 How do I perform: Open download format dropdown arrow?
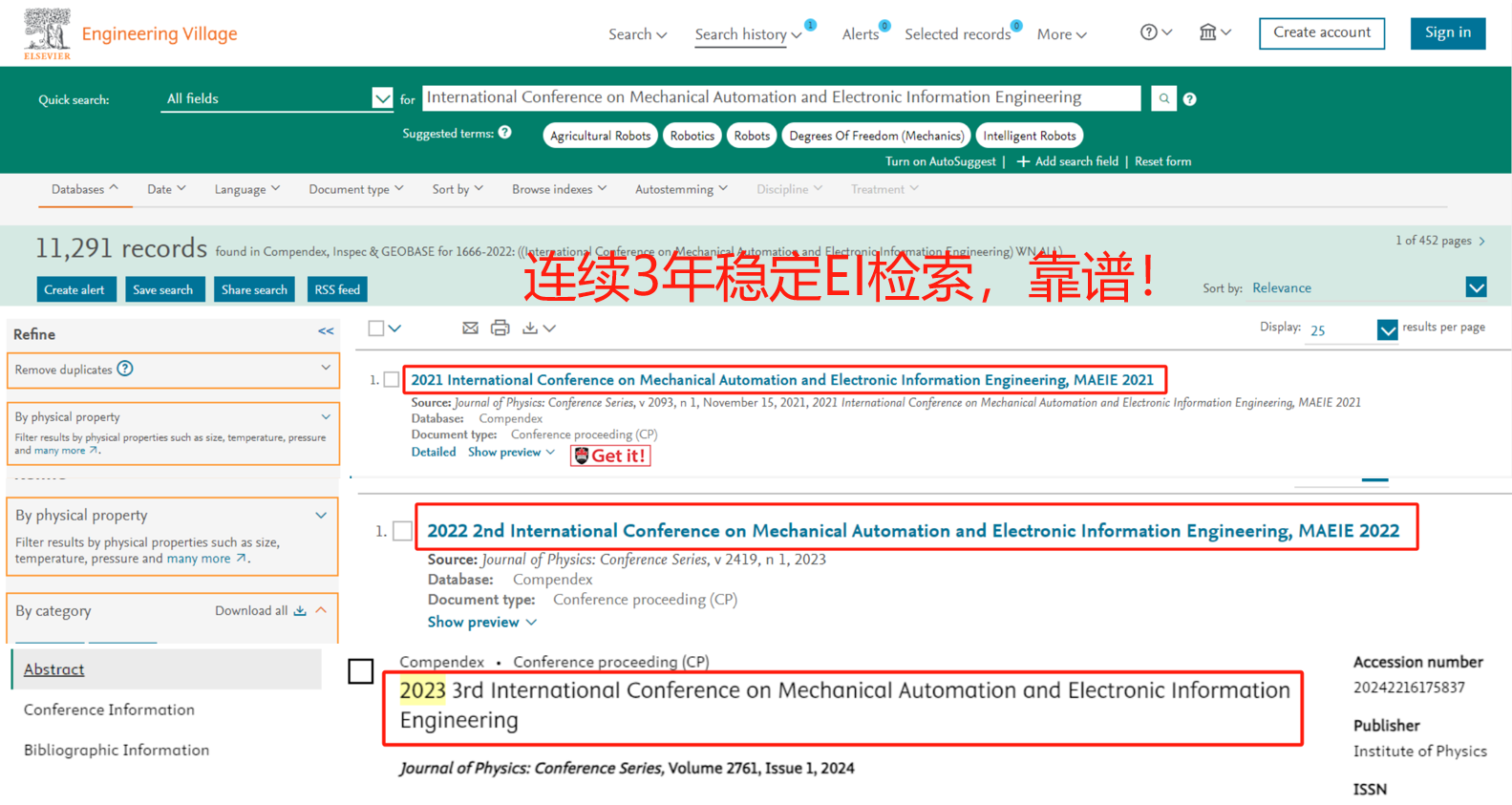(x=549, y=328)
